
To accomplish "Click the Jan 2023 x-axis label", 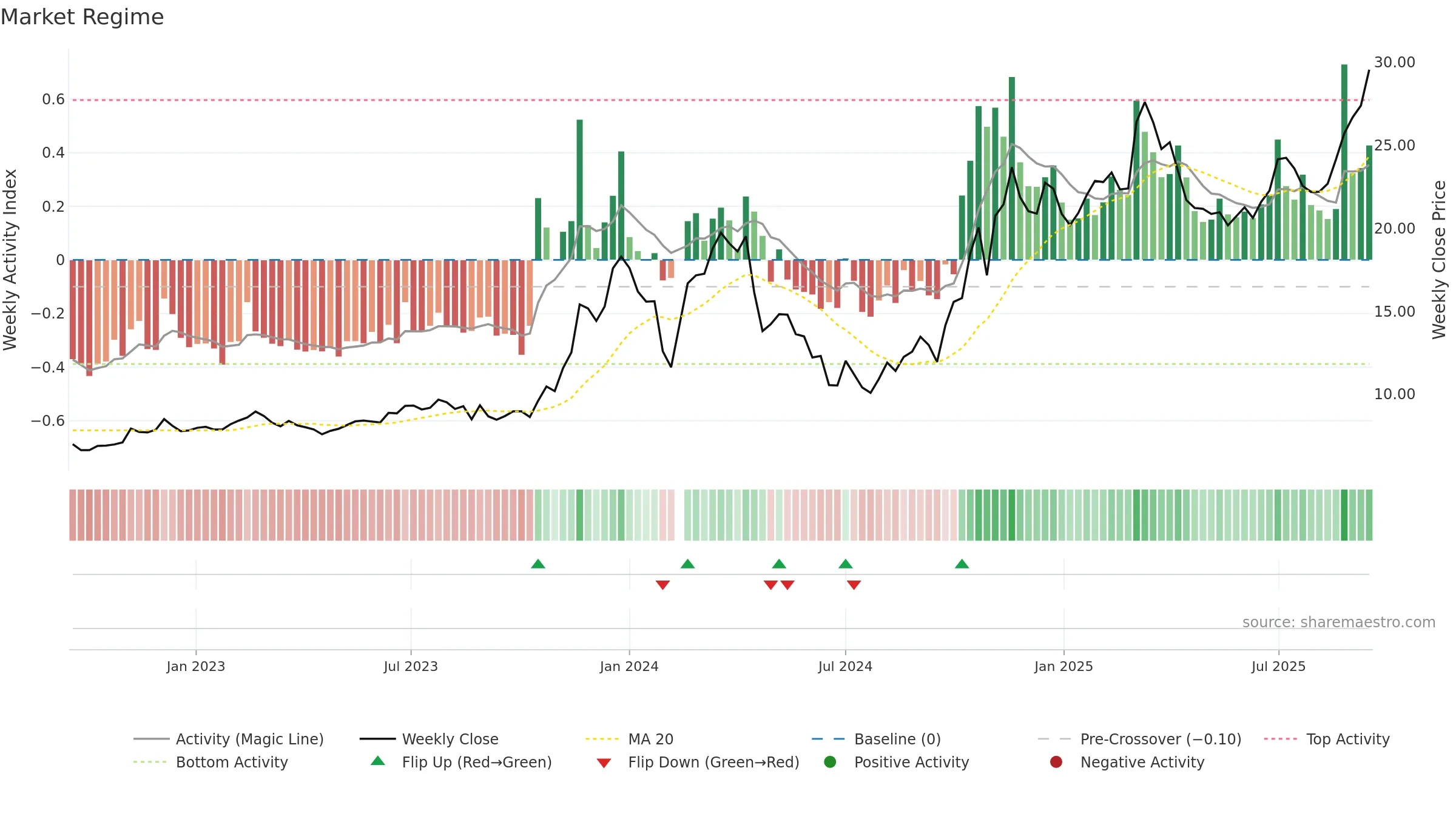I will point(196,667).
